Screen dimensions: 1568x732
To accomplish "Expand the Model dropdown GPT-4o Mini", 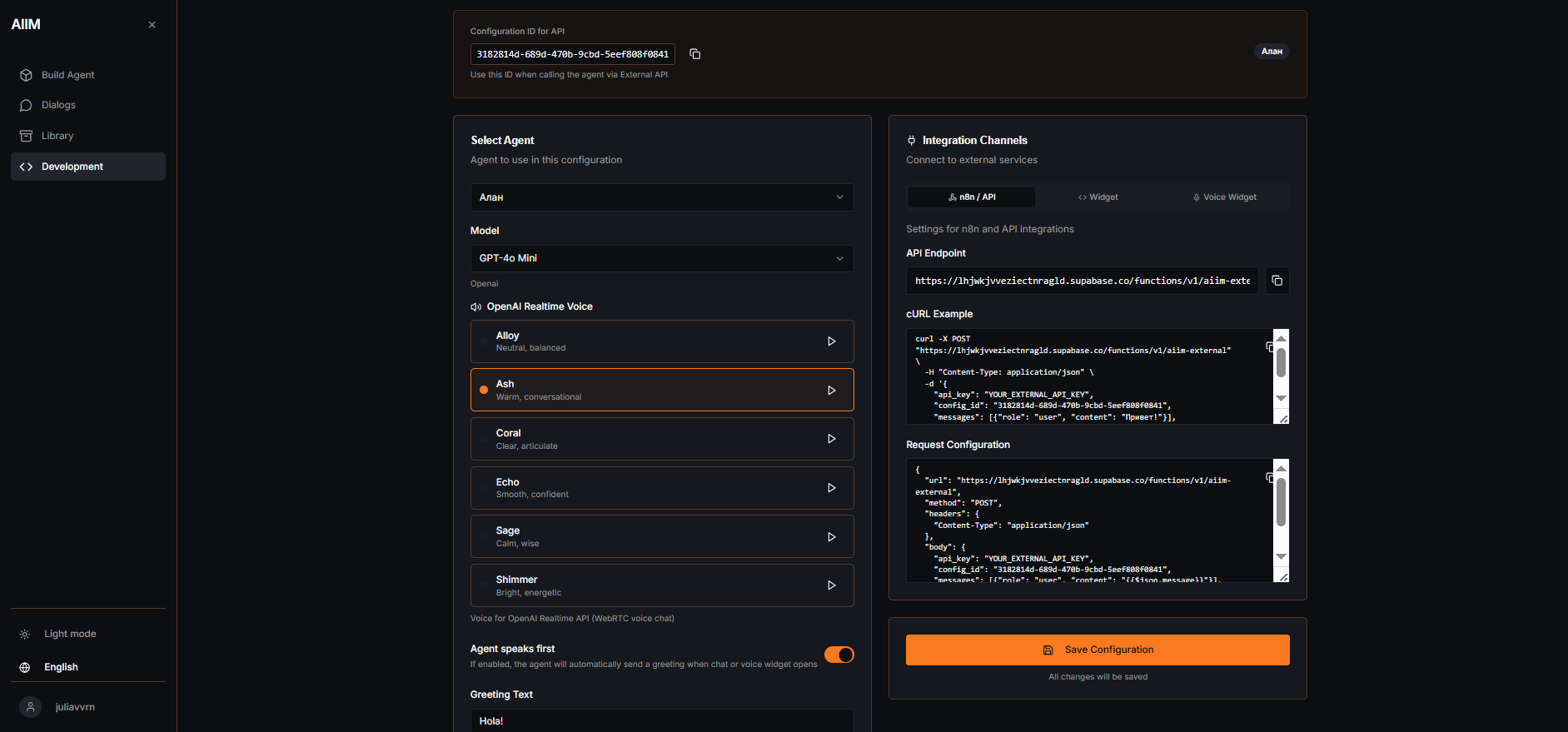I will tap(662, 258).
